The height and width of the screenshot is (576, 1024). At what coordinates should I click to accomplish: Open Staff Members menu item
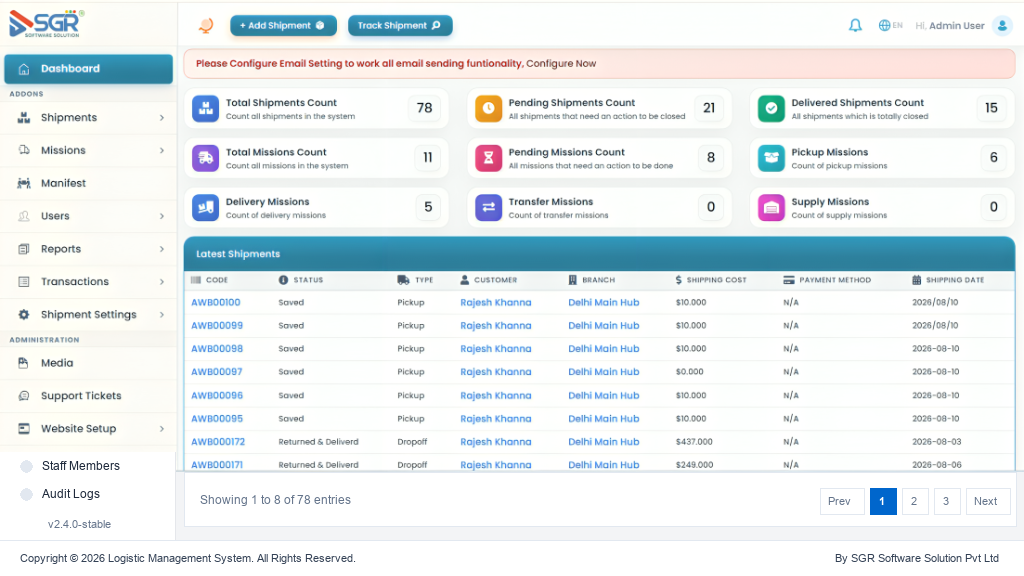coord(80,466)
